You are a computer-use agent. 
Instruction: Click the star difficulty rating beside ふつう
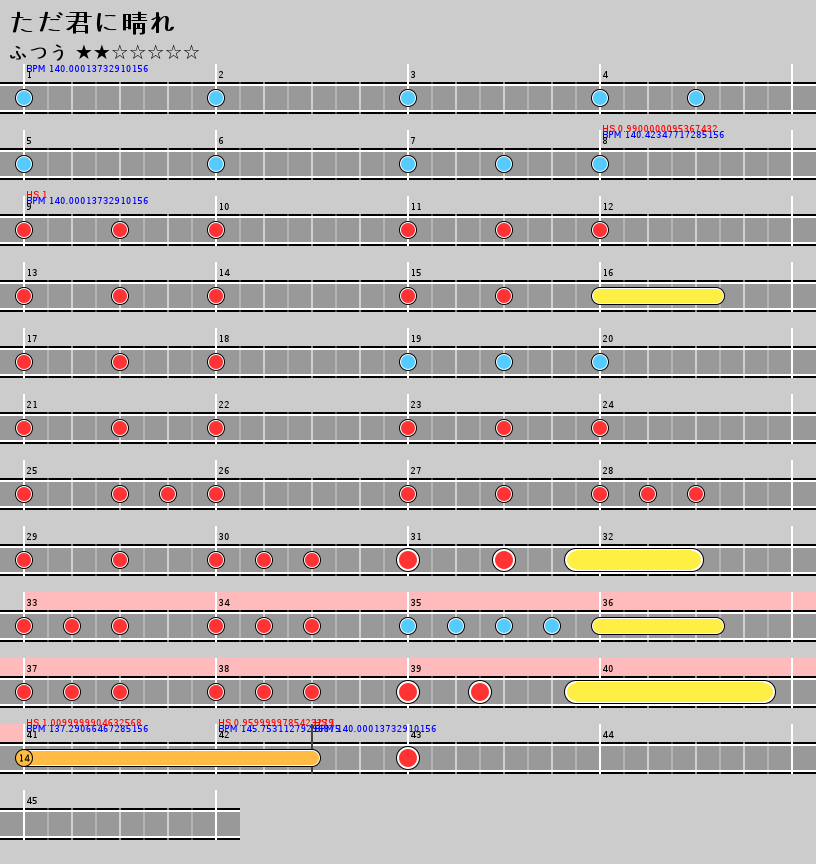click(137, 52)
